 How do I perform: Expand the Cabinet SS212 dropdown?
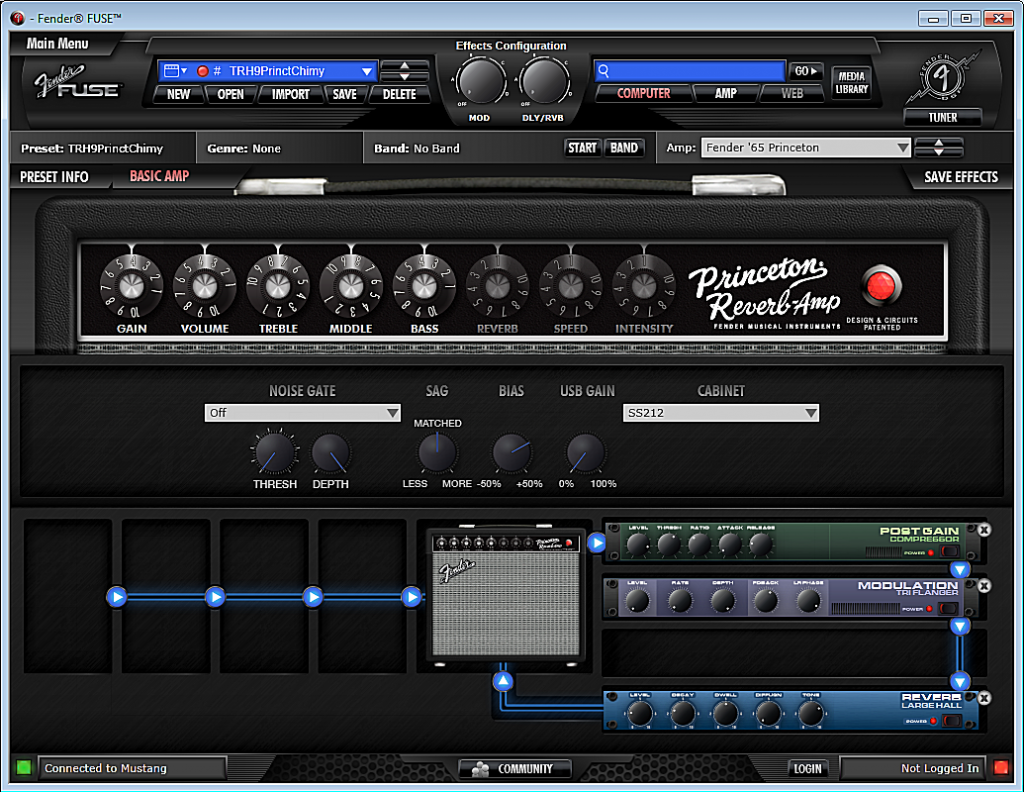(721, 413)
